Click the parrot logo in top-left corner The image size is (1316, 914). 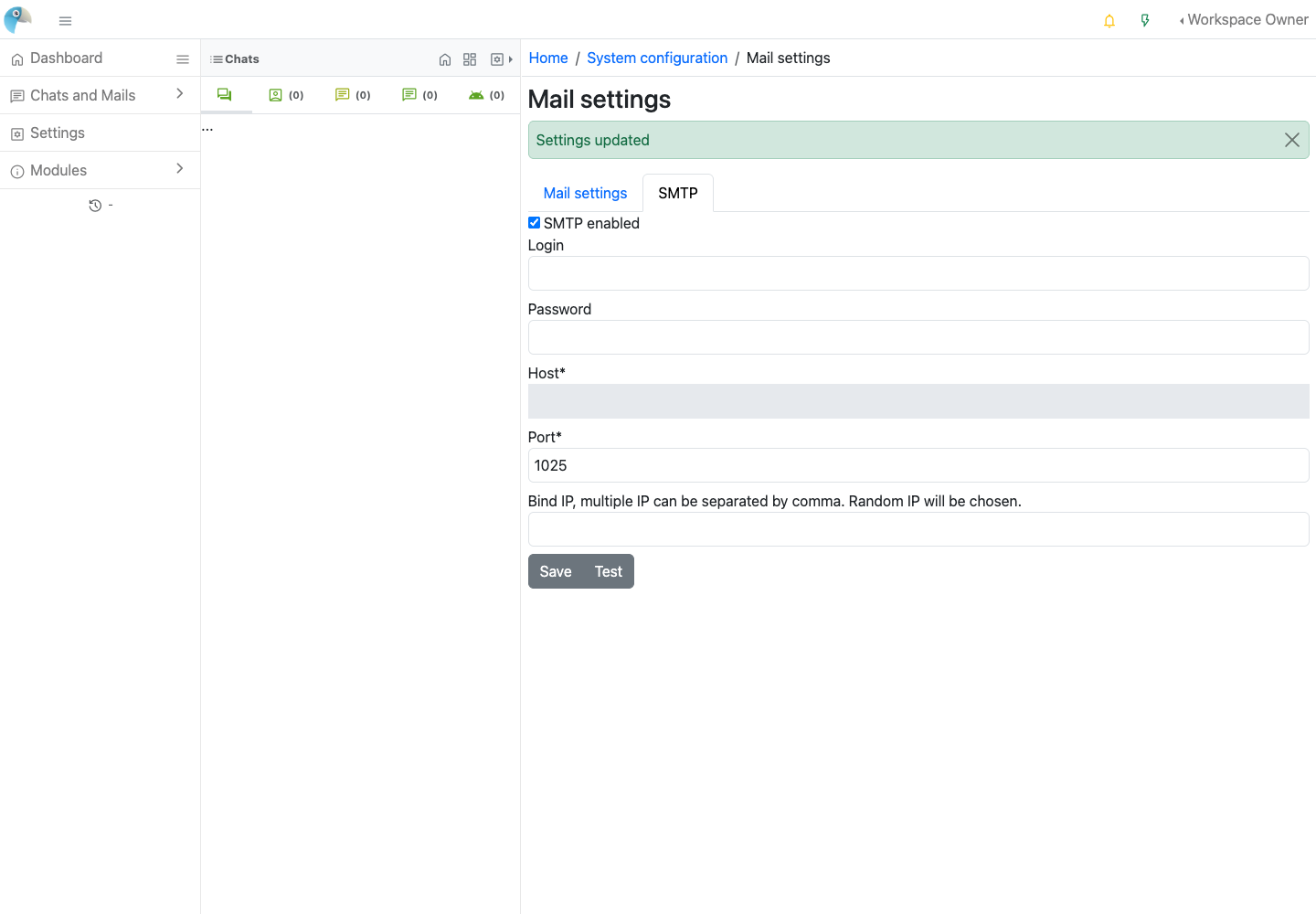click(x=17, y=19)
